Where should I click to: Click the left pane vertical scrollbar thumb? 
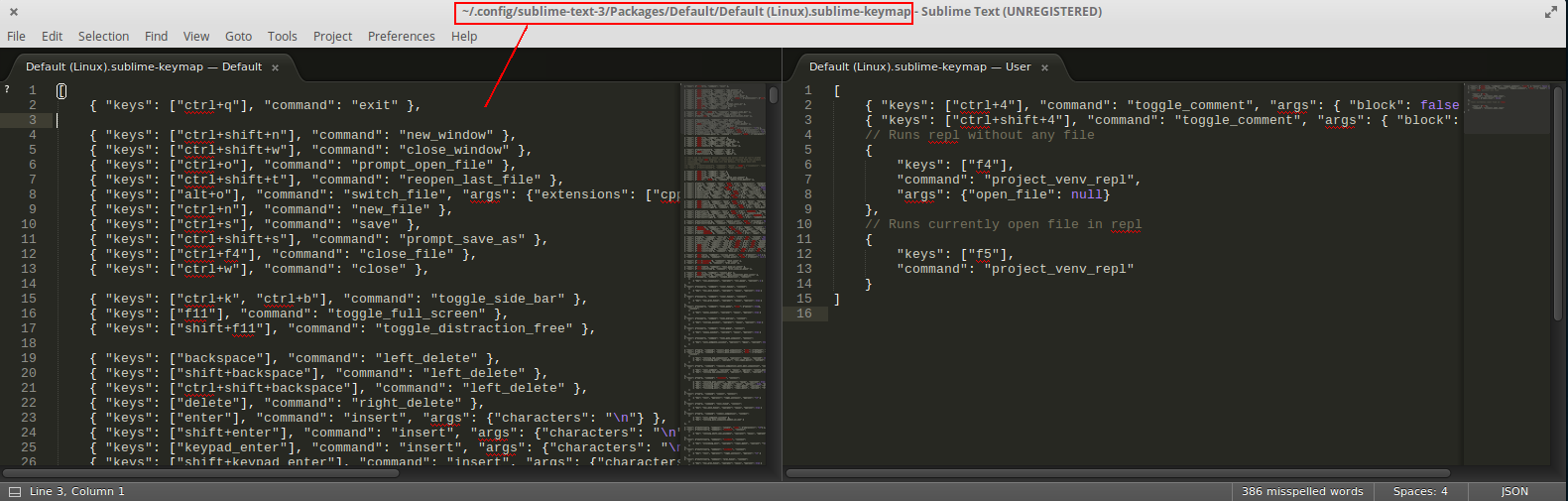point(774,95)
